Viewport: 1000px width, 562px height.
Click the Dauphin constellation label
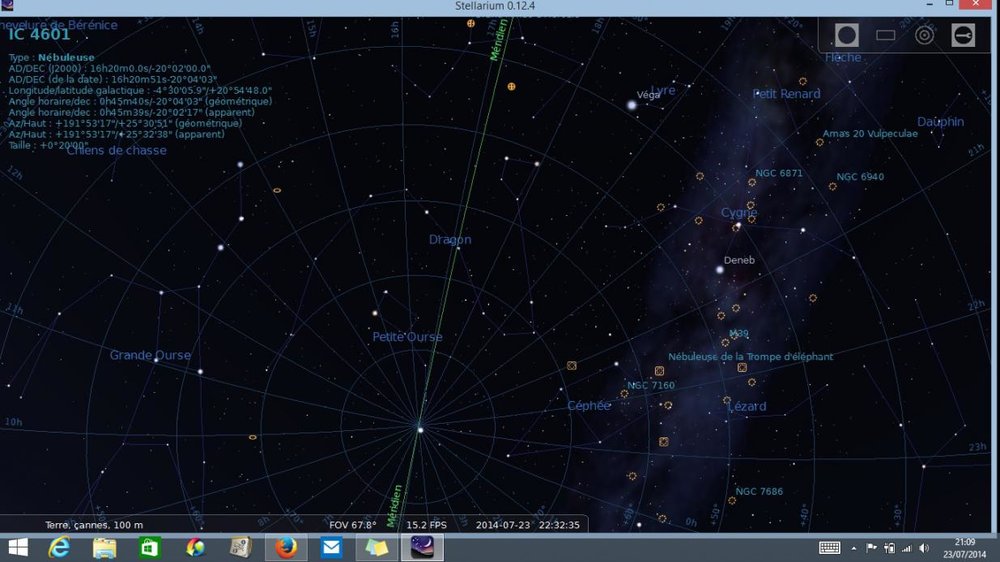coord(940,122)
